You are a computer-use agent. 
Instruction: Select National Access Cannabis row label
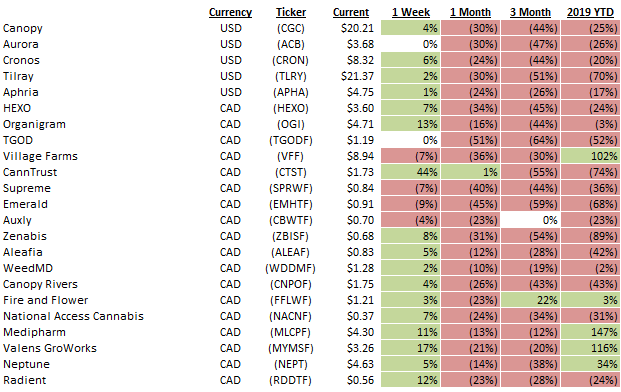pyautogui.click(x=73, y=316)
